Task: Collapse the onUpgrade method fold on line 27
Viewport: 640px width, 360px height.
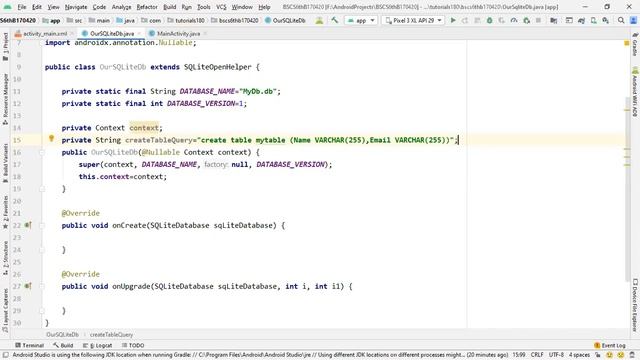Action: [x=42, y=286]
